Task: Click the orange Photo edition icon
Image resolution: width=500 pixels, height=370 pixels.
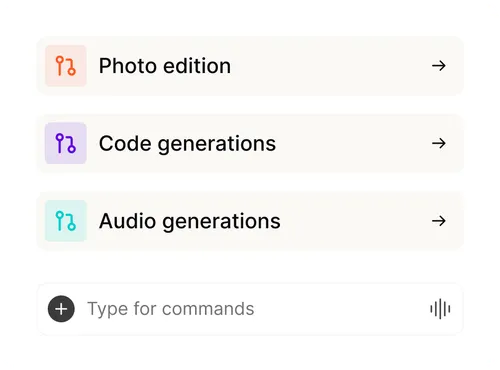Action: pyautogui.click(x=66, y=66)
